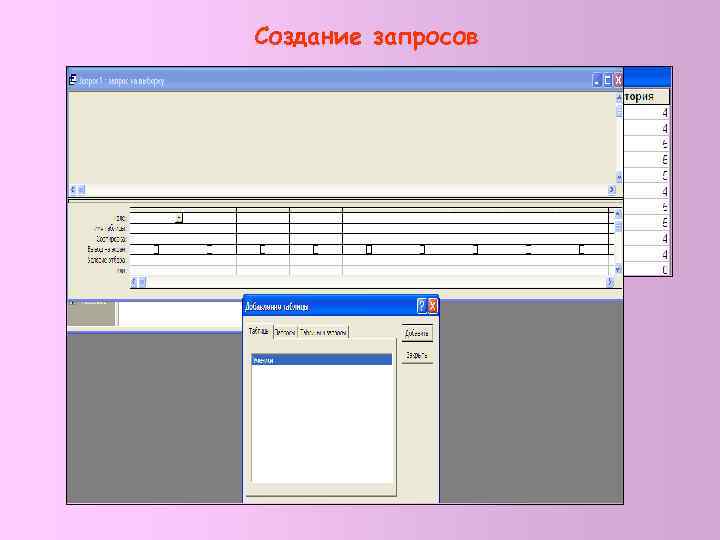Close the Добавление таблицы dialog with X
This screenshot has width=720, height=540.
click(432, 306)
